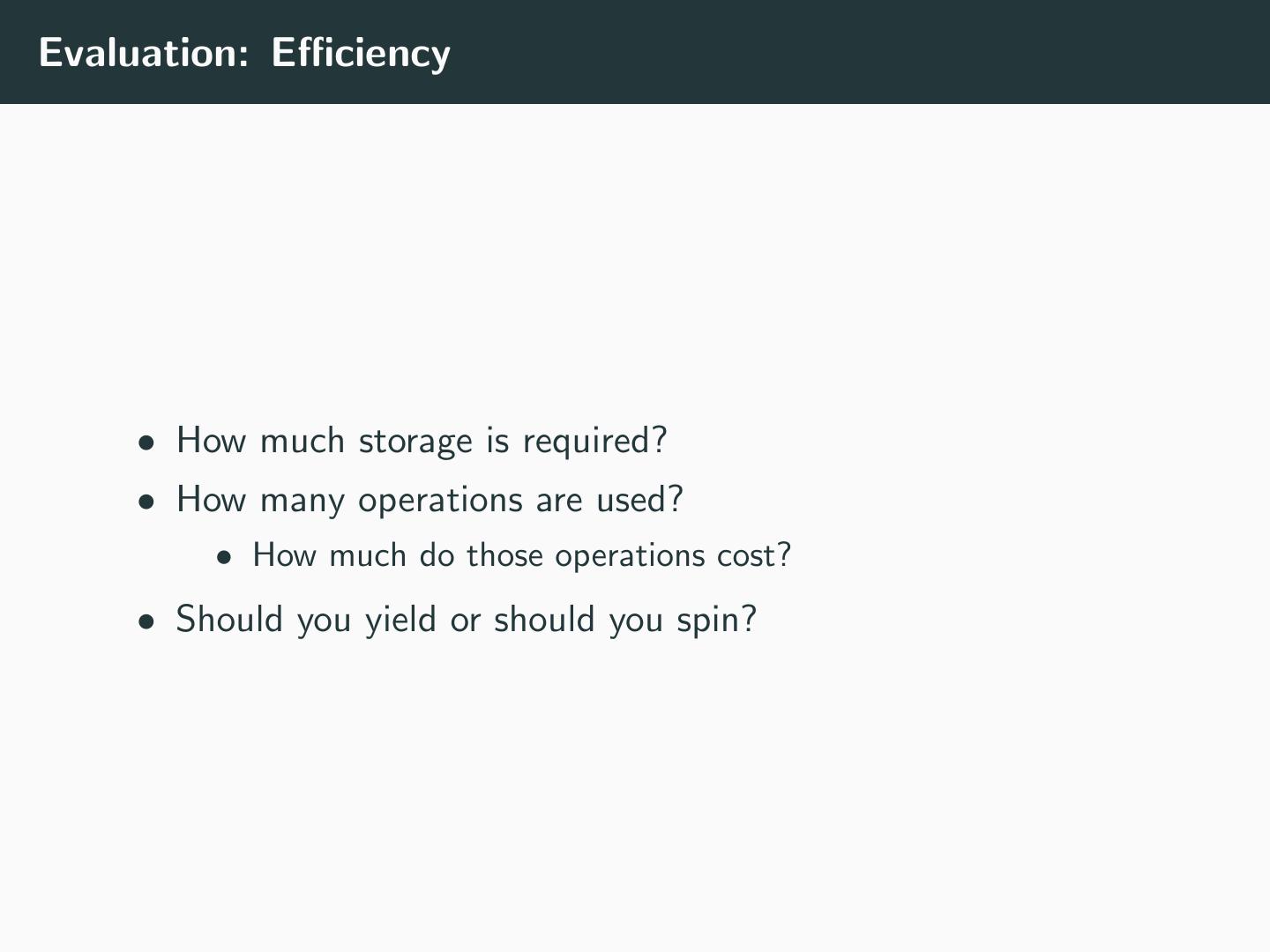Click the word 'spin?' in last bullet
The image size is (1270, 952).
tap(716, 621)
